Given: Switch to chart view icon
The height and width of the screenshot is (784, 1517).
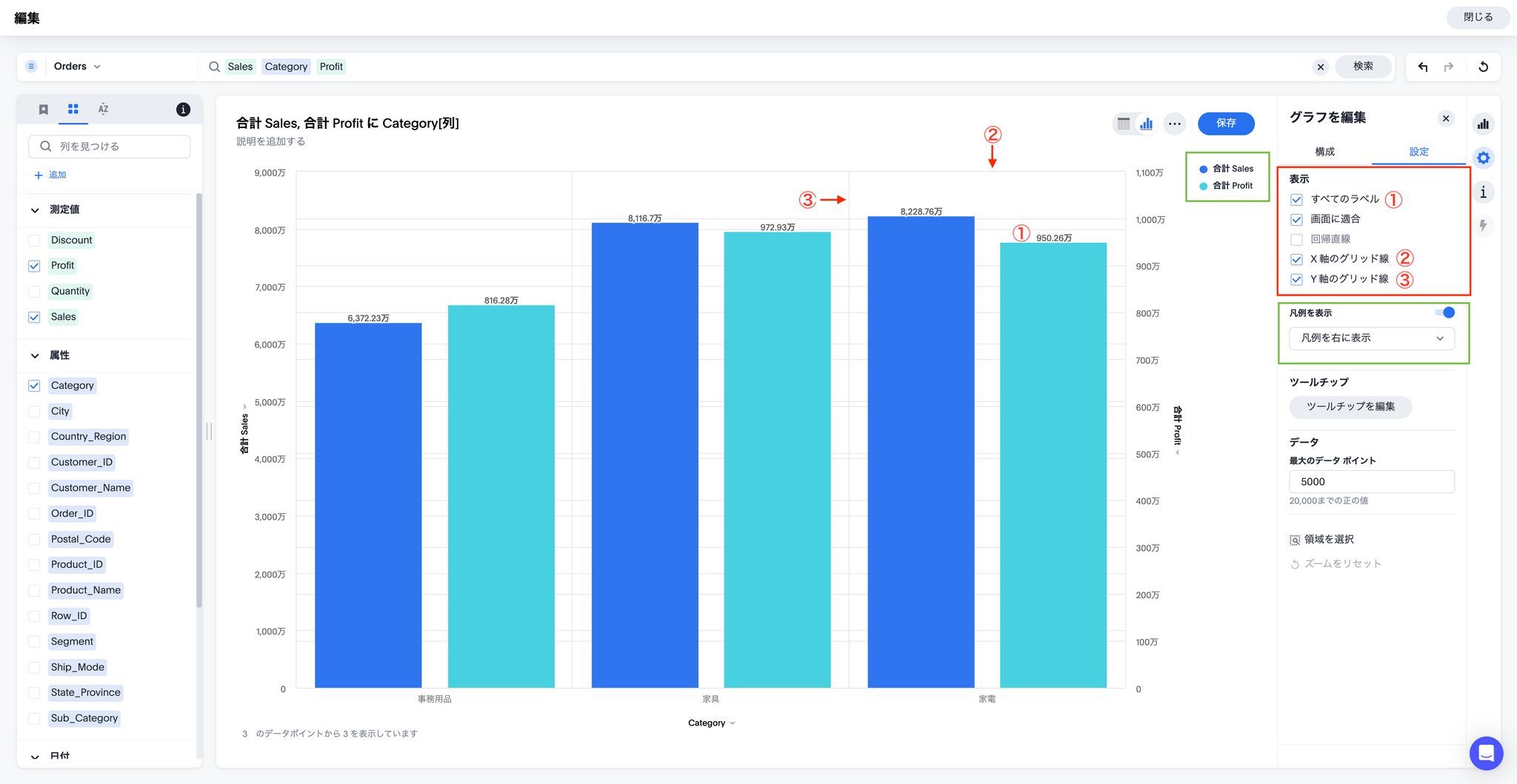Looking at the screenshot, I should coord(1147,124).
